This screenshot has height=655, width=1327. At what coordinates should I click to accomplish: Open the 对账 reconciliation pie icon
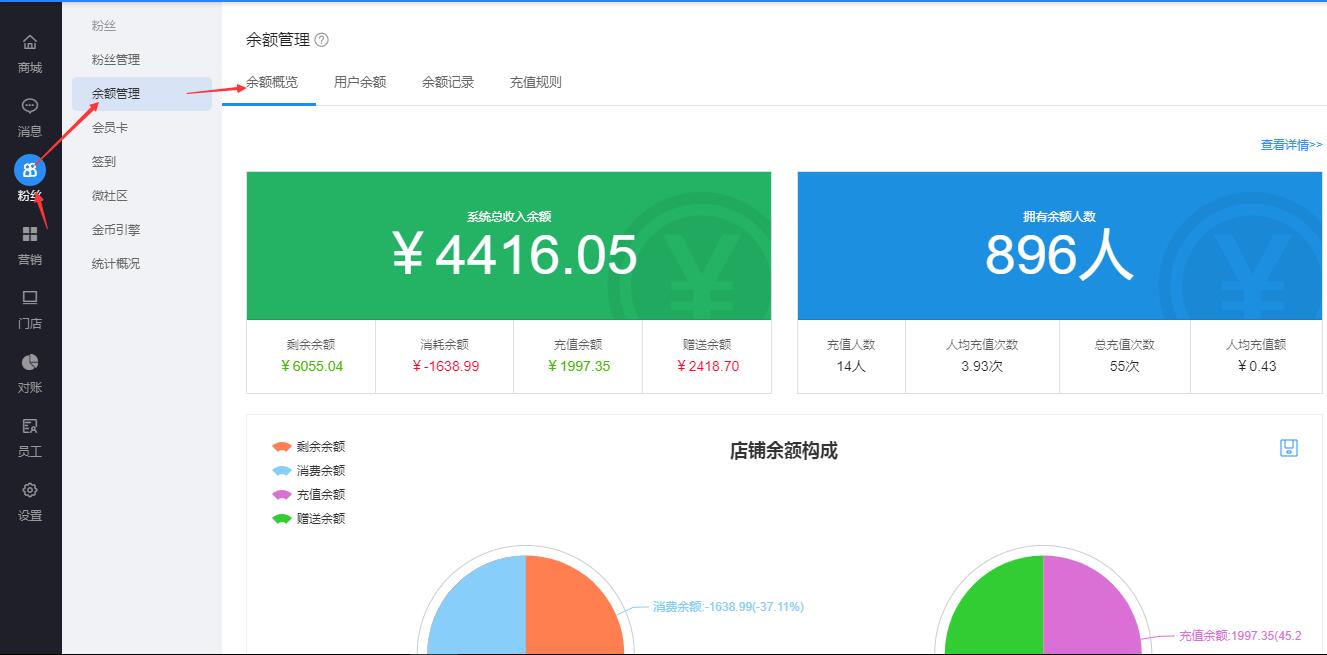30,362
